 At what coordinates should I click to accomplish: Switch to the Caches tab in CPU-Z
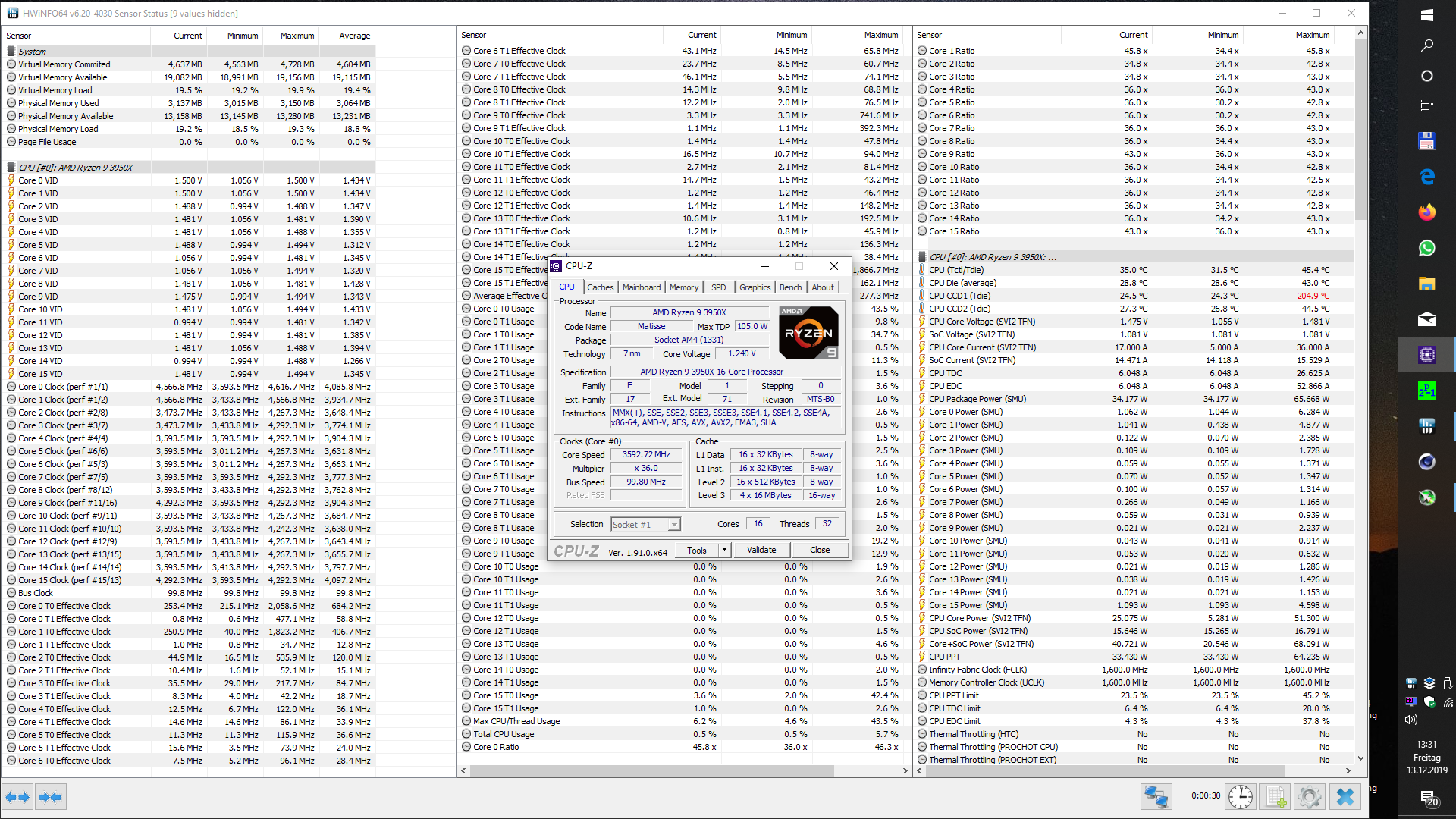600,287
